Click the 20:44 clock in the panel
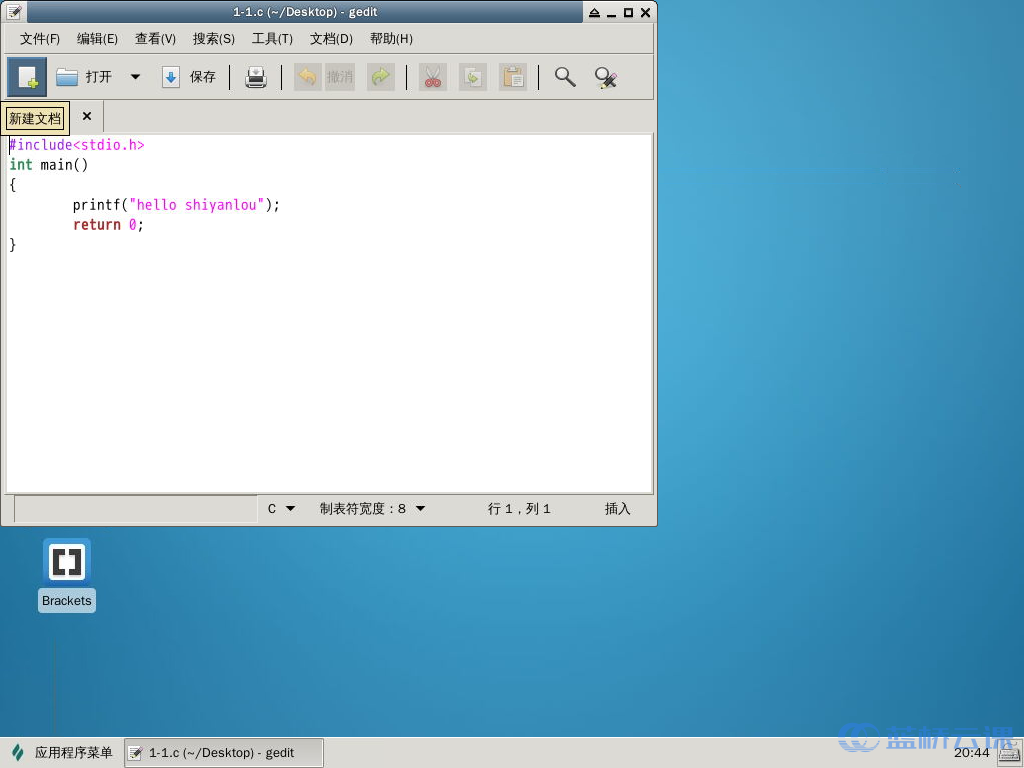 (x=971, y=753)
